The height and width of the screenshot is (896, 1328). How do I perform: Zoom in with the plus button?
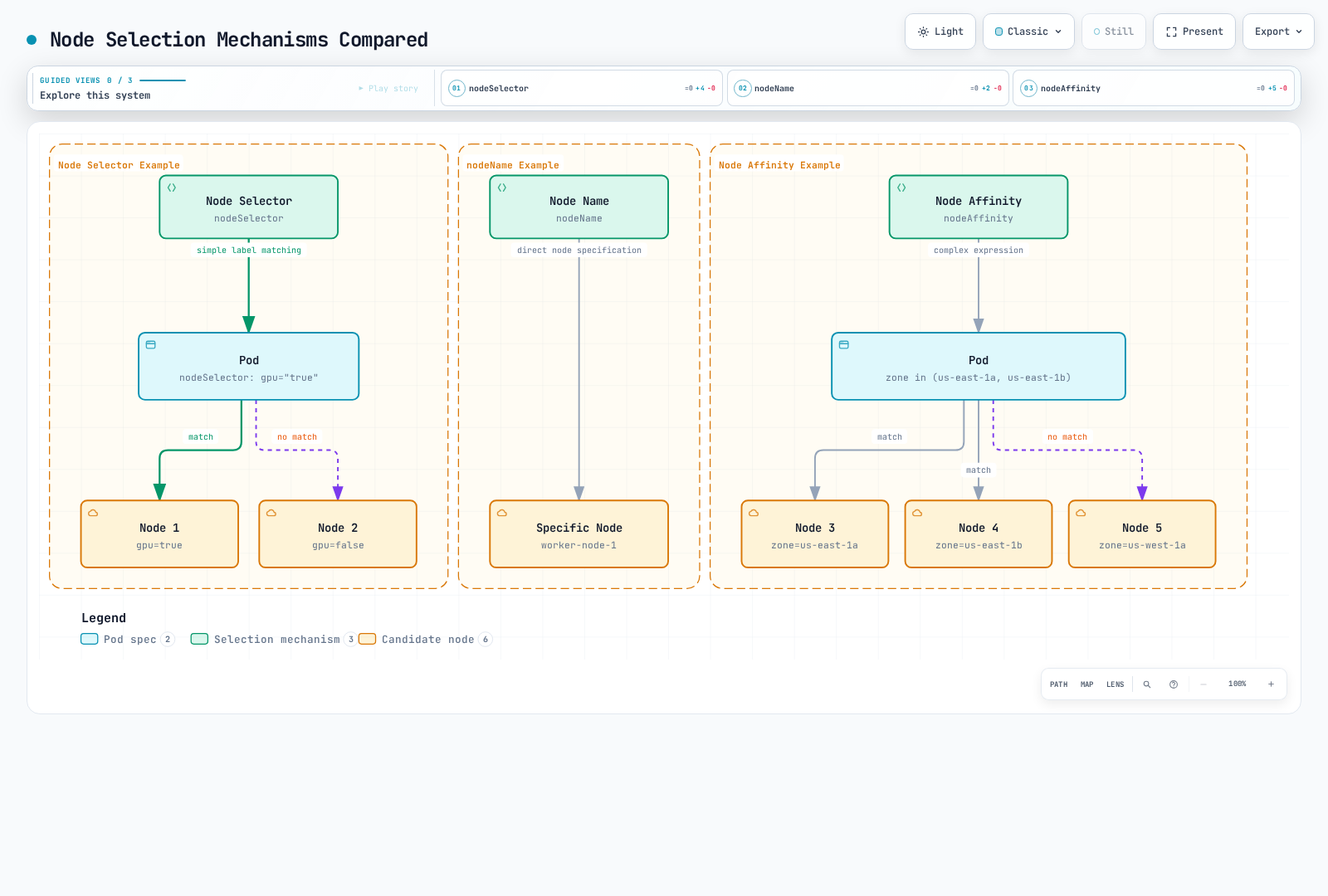(1271, 684)
